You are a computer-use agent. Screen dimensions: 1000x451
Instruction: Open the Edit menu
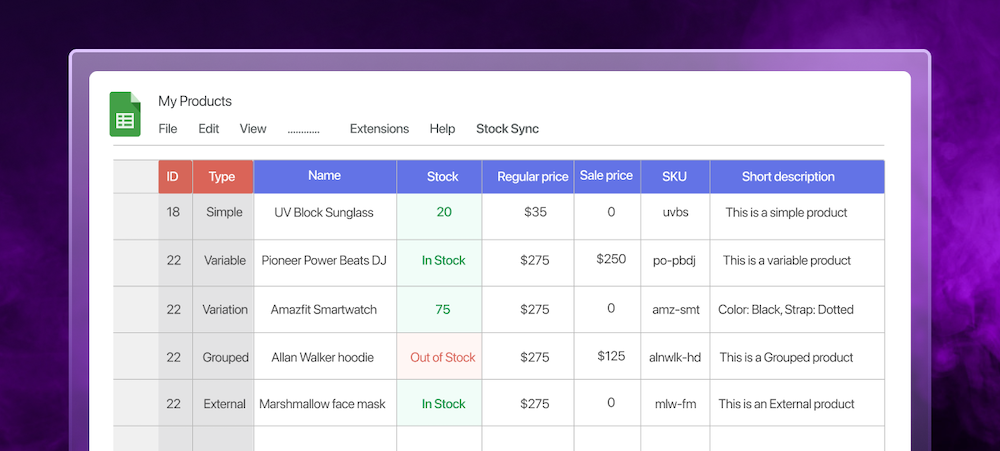pos(208,129)
